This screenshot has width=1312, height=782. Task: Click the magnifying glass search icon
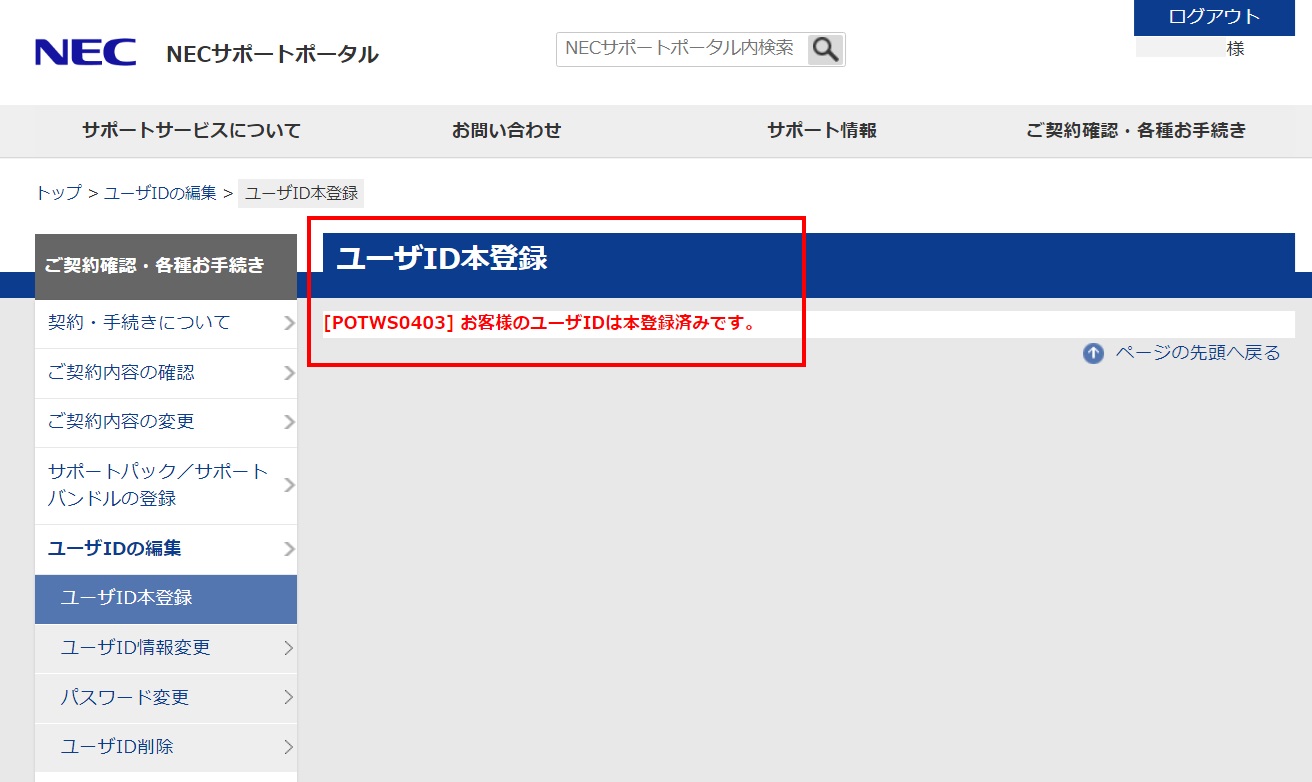point(825,49)
